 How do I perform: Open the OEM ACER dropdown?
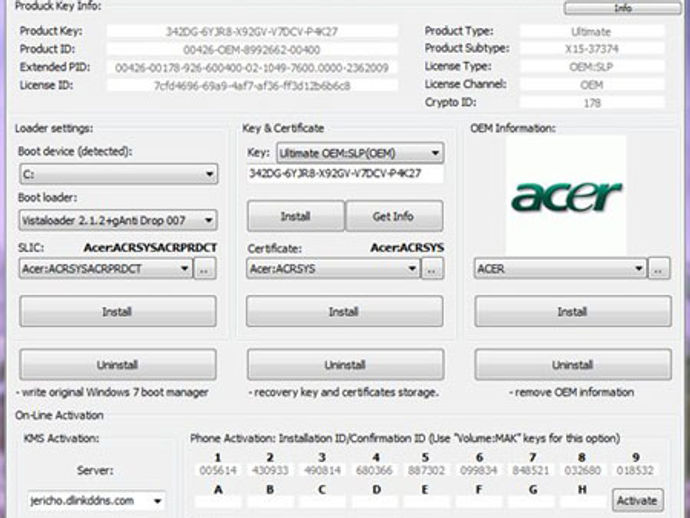pos(560,268)
